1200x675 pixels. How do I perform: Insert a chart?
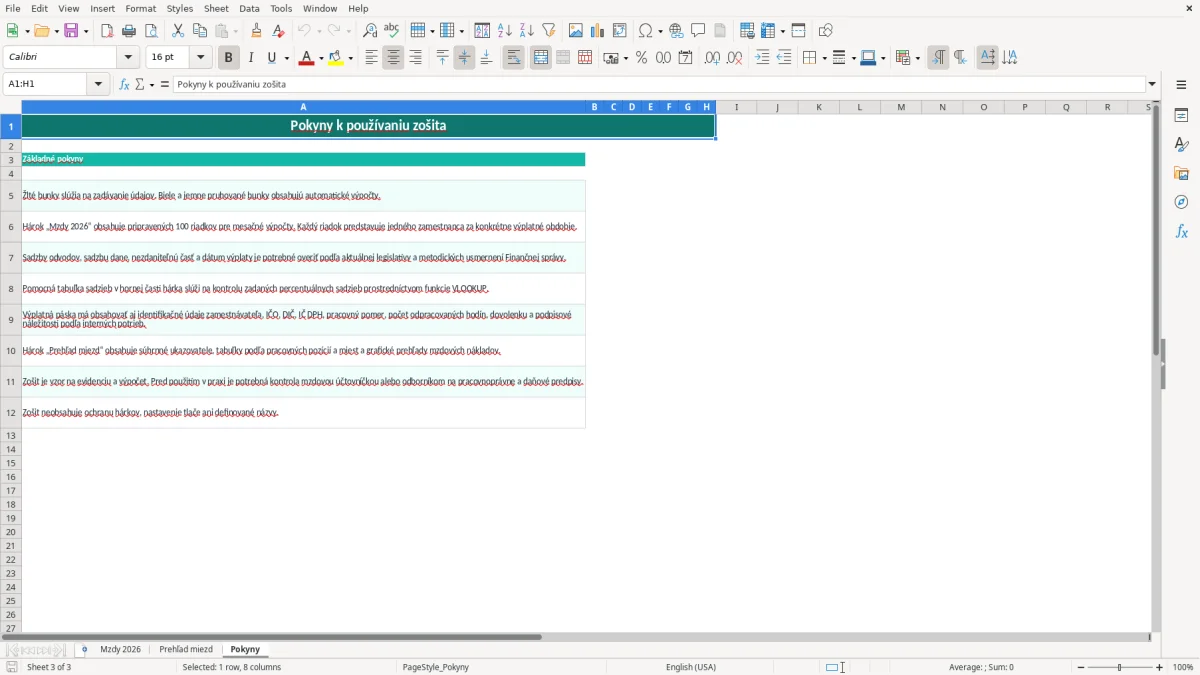[x=598, y=31]
